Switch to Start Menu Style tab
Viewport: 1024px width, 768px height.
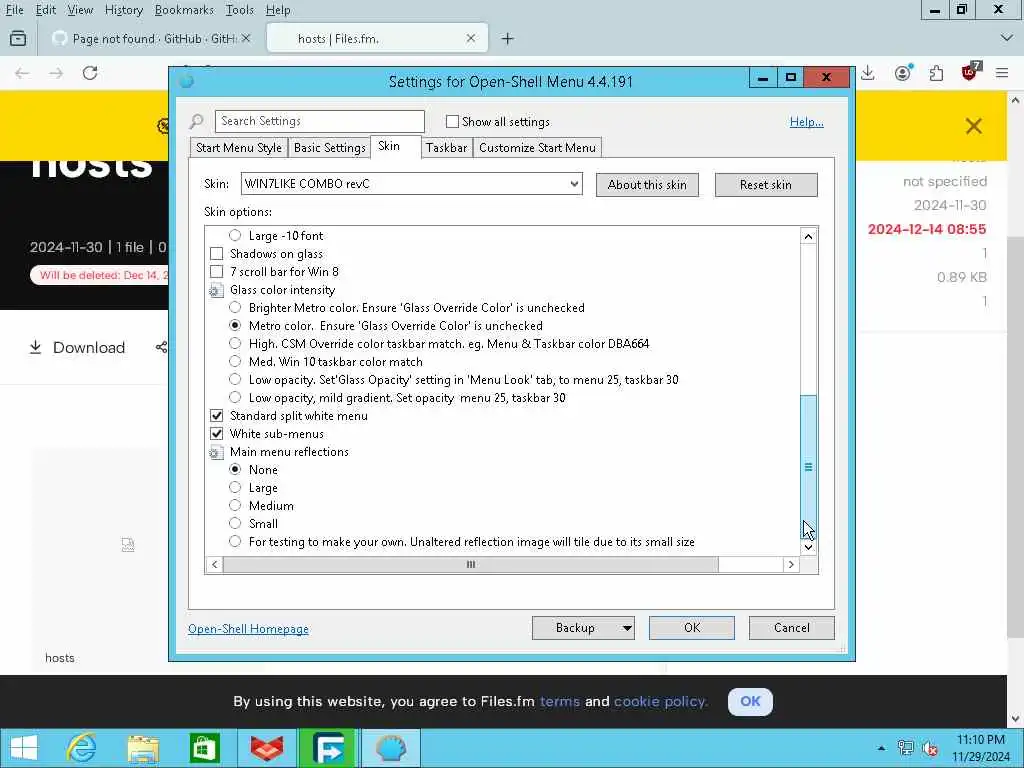(238, 148)
